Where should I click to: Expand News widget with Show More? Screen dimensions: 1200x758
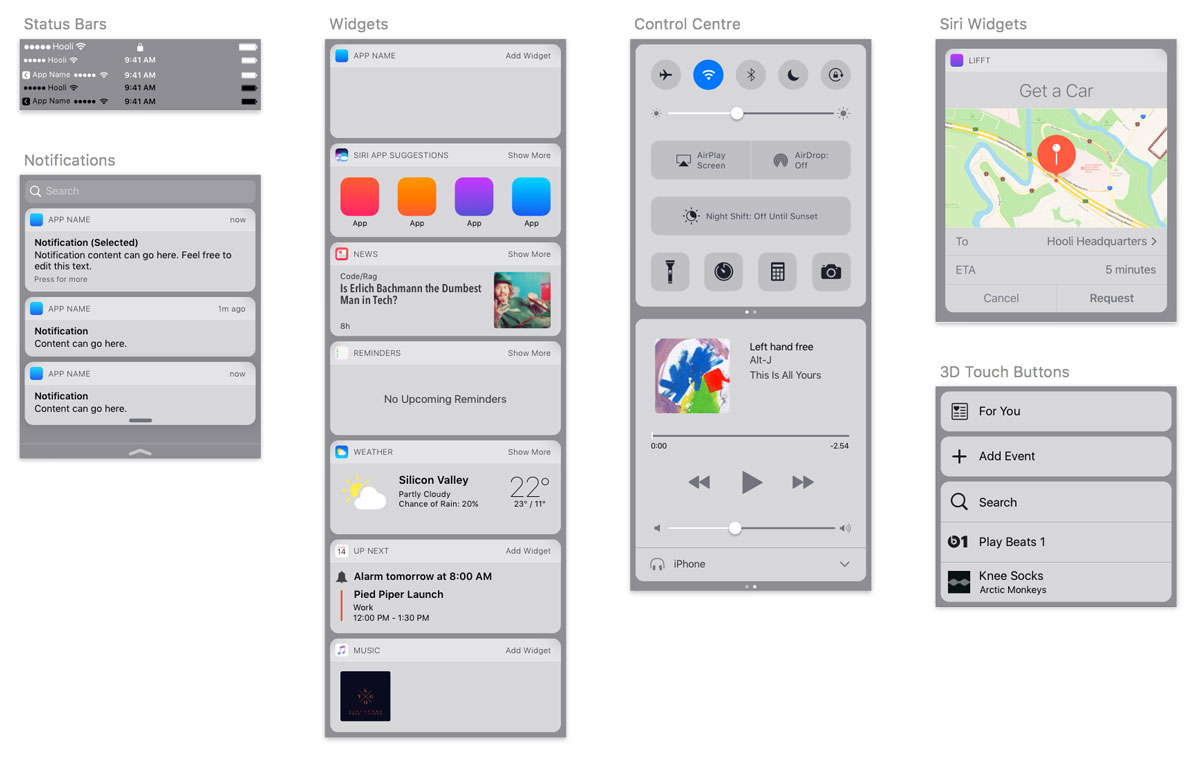click(x=528, y=254)
